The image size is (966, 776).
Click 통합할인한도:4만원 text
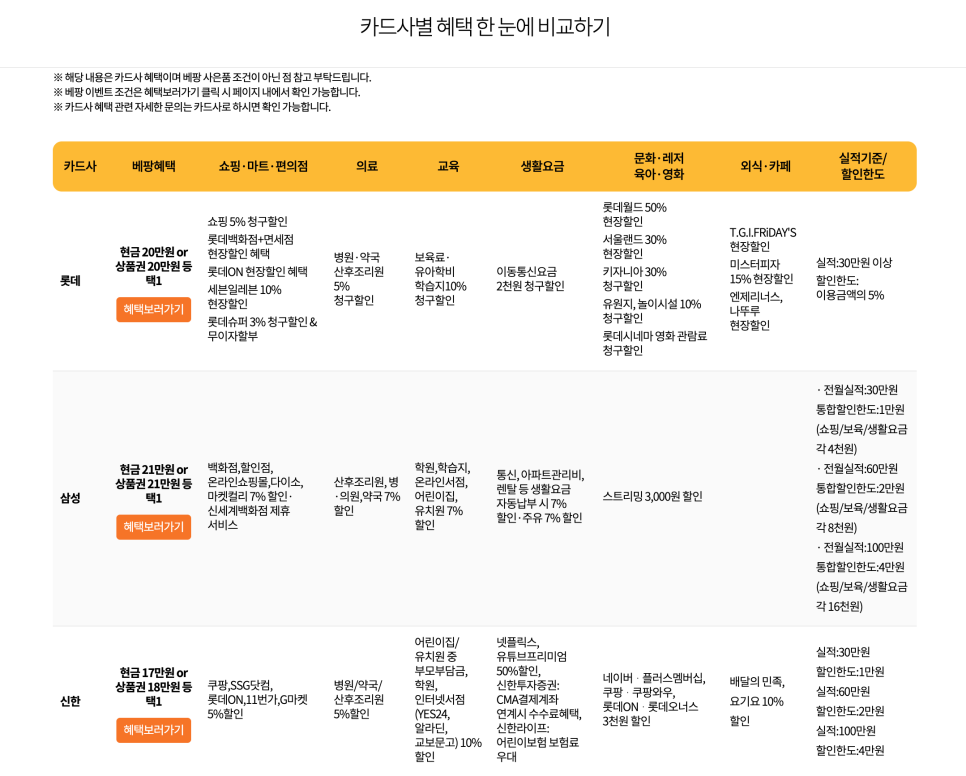click(861, 567)
